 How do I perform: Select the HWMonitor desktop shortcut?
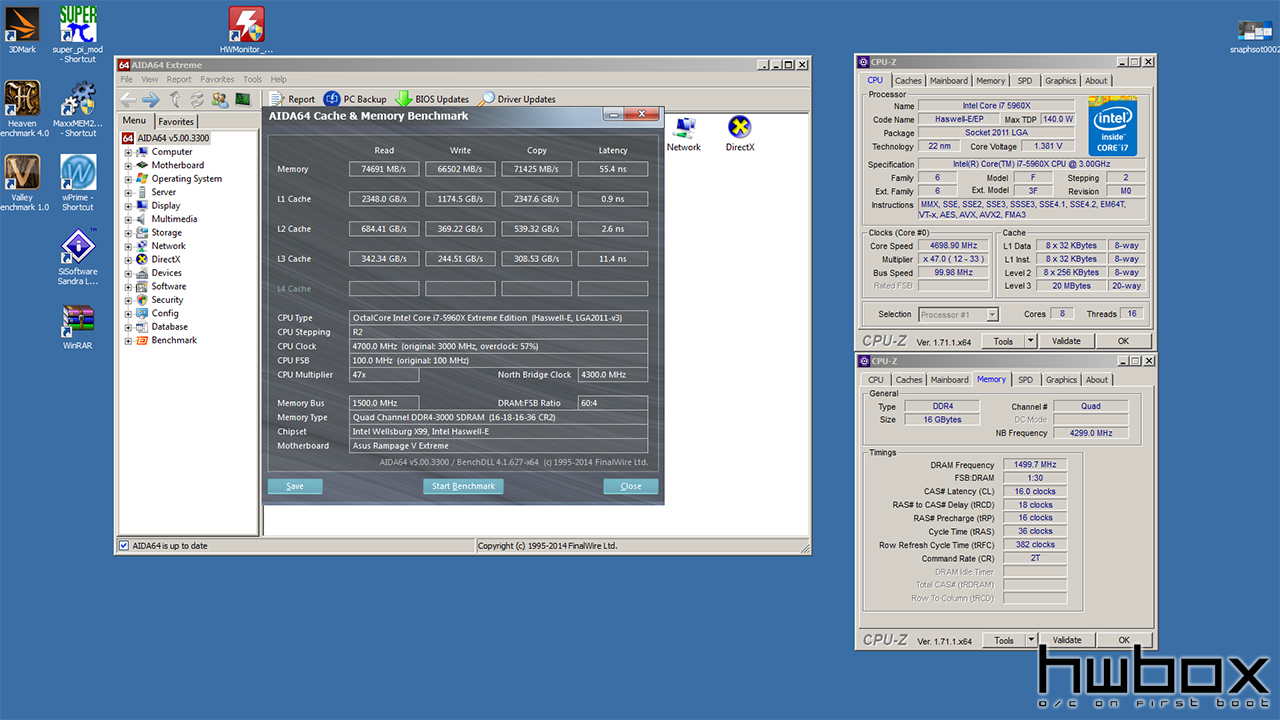(x=246, y=29)
